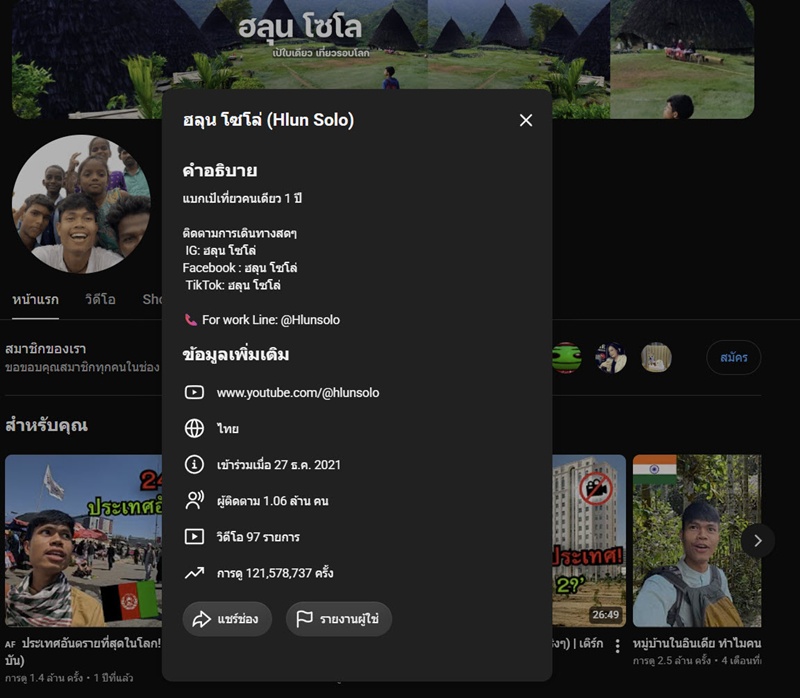Click the video count play icon
This screenshot has height=698, width=800.
194,537
